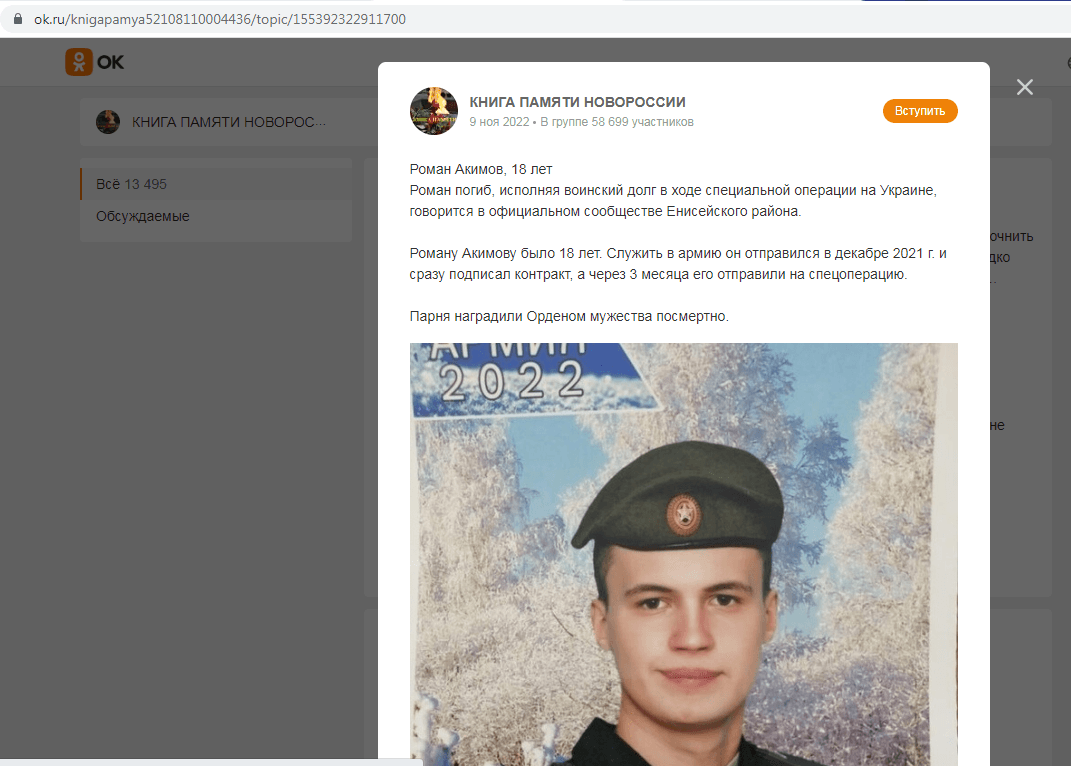Image resolution: width=1071 pixels, height=766 pixels.
Task: Click the paragraph about декабре 2021 service
Action: click(x=678, y=264)
